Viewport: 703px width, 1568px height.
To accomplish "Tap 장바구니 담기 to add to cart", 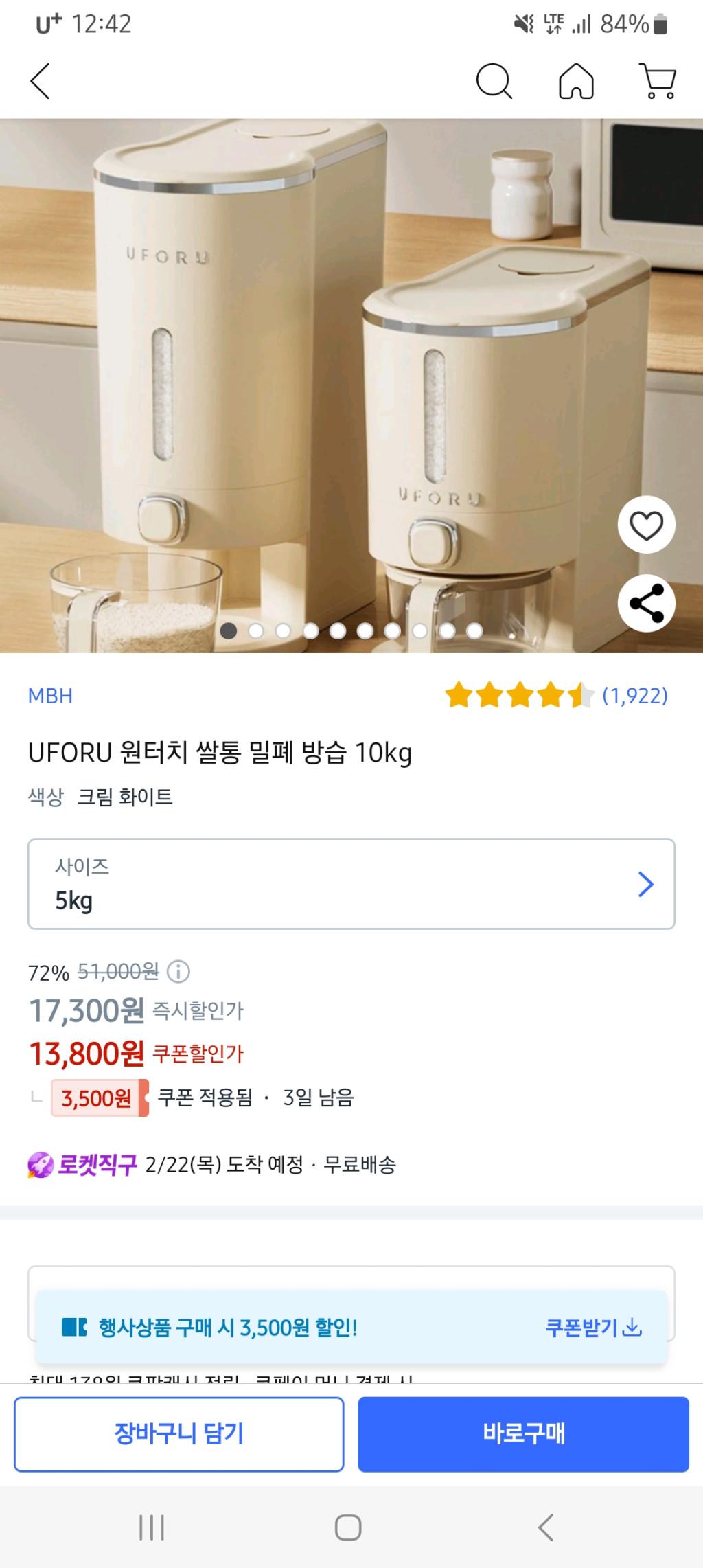I will point(178,1434).
